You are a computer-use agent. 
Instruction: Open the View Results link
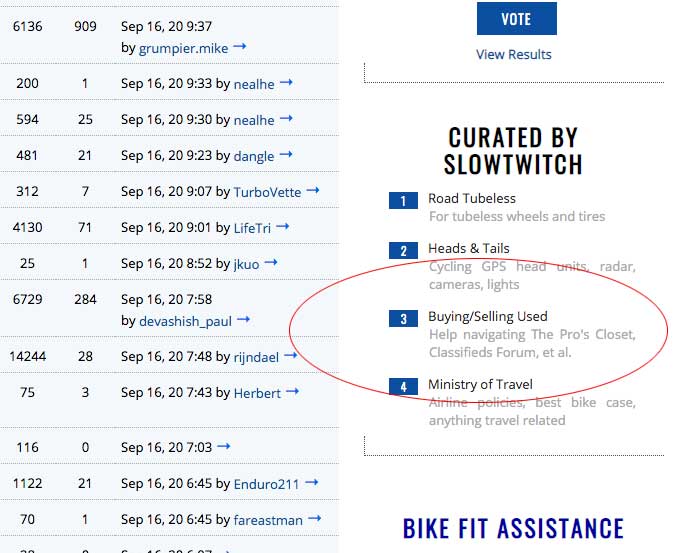point(513,54)
